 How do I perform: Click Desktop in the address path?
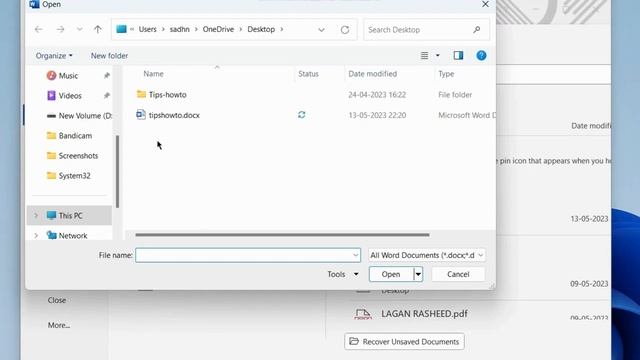pos(261,29)
